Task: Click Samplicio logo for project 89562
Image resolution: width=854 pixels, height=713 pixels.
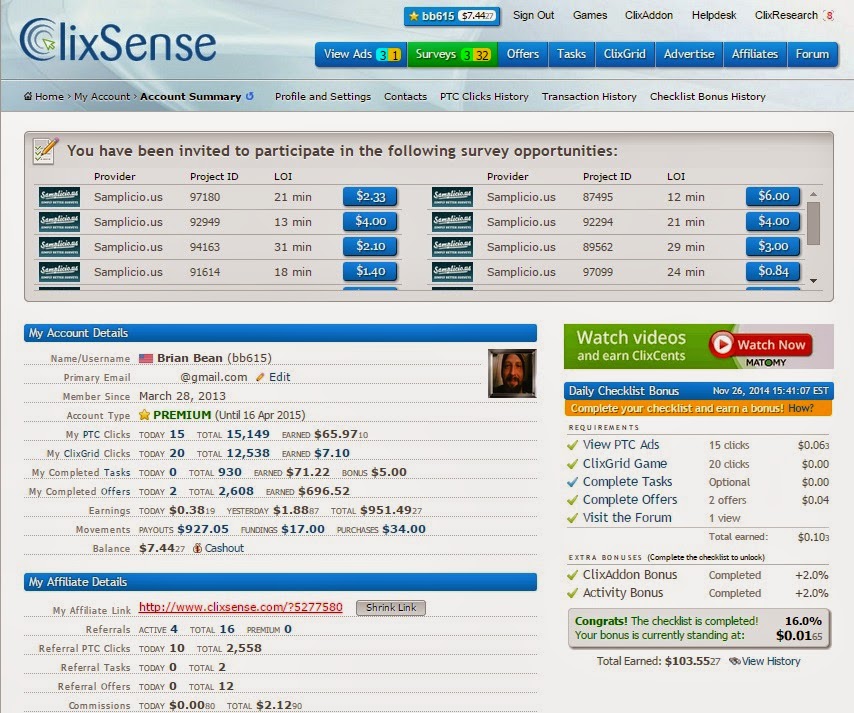Action: 452,247
